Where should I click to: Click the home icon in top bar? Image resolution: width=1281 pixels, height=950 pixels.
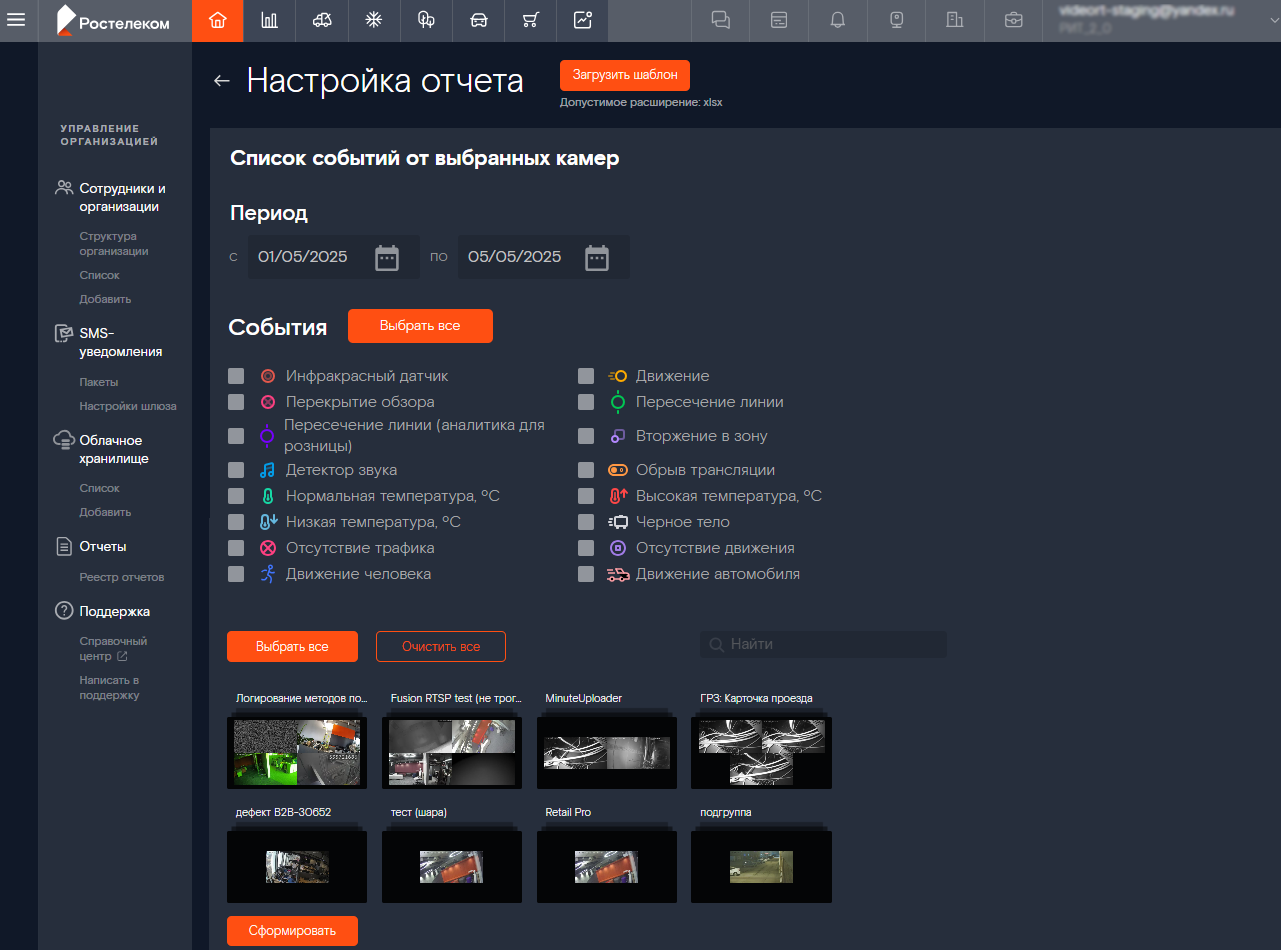pyautogui.click(x=217, y=20)
